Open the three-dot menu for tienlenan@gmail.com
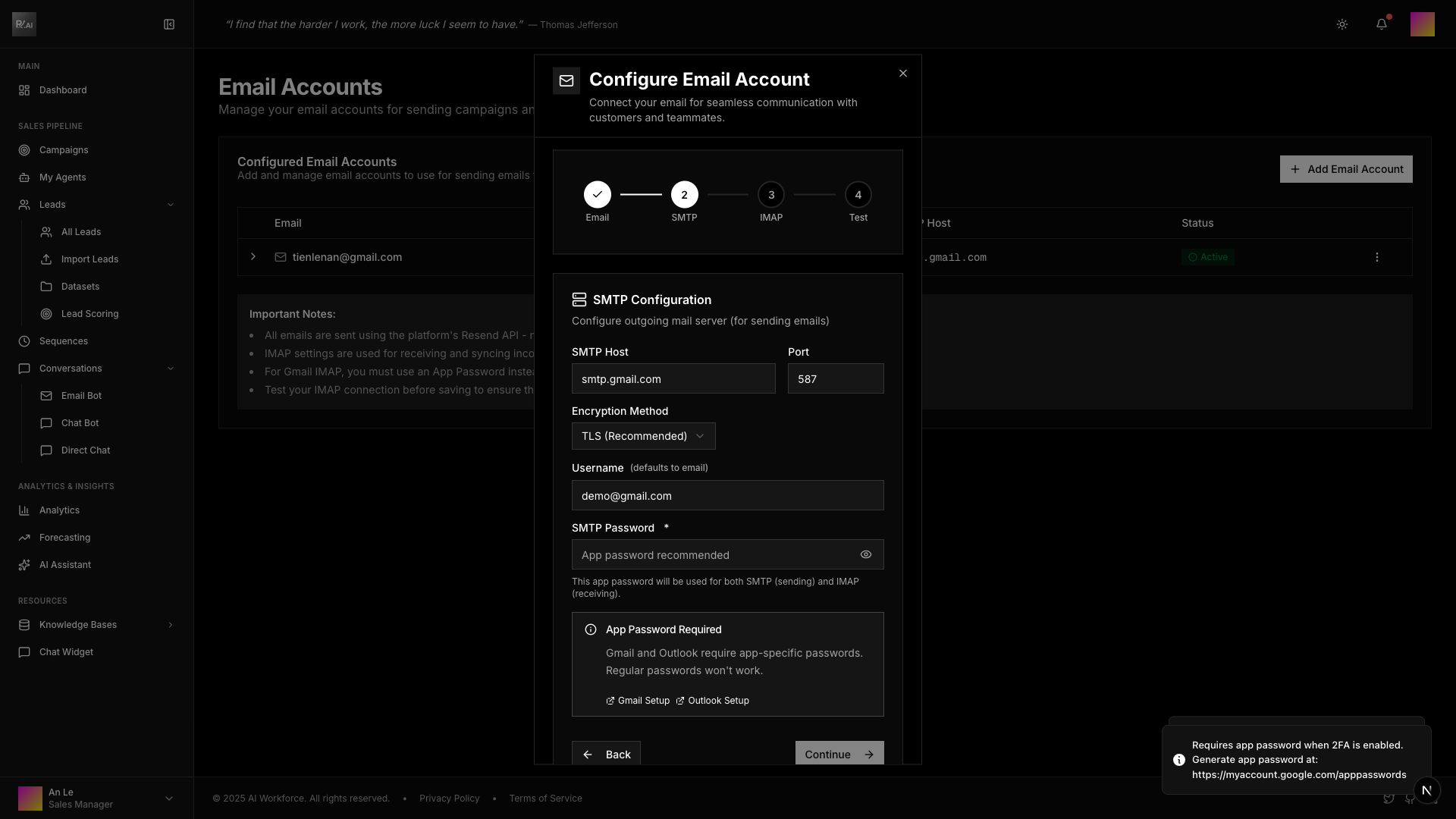 click(x=1377, y=257)
